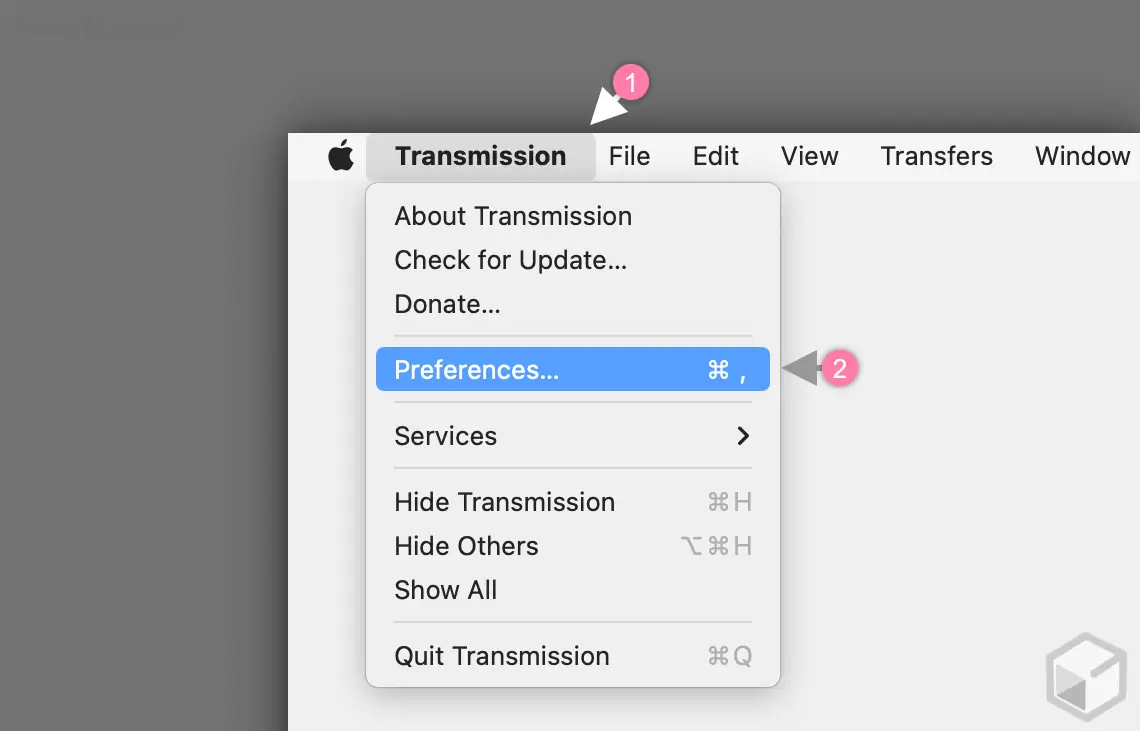
Task: Open the View menu
Action: [x=809, y=156]
